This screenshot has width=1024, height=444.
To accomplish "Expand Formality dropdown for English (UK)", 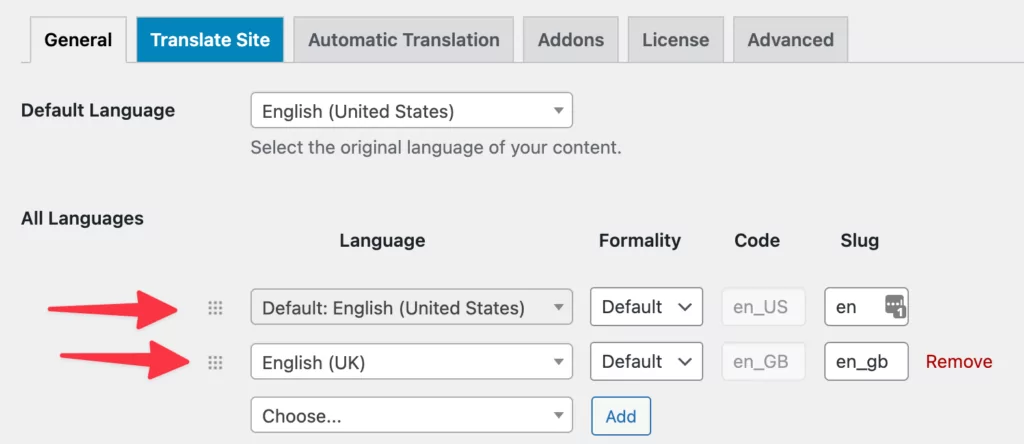I will 647,362.
